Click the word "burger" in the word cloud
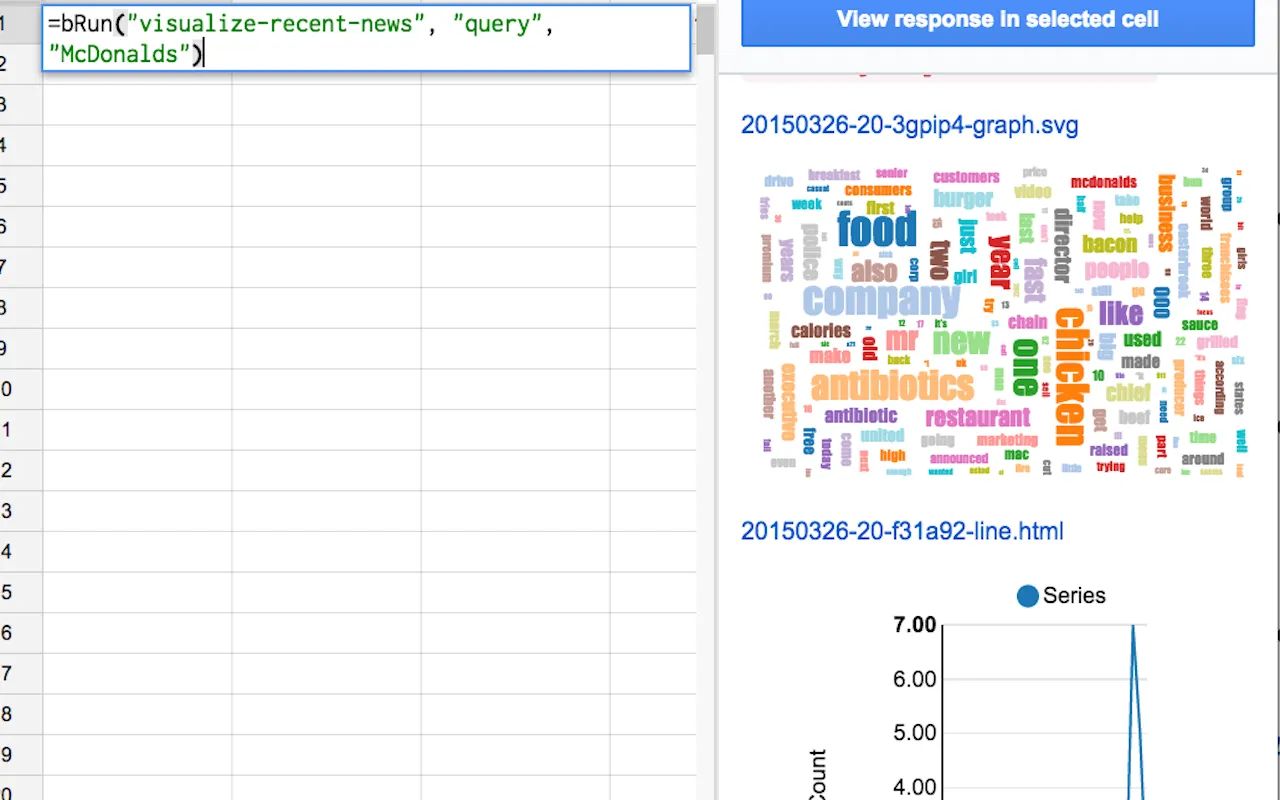This screenshot has width=1280, height=800. tap(963, 198)
